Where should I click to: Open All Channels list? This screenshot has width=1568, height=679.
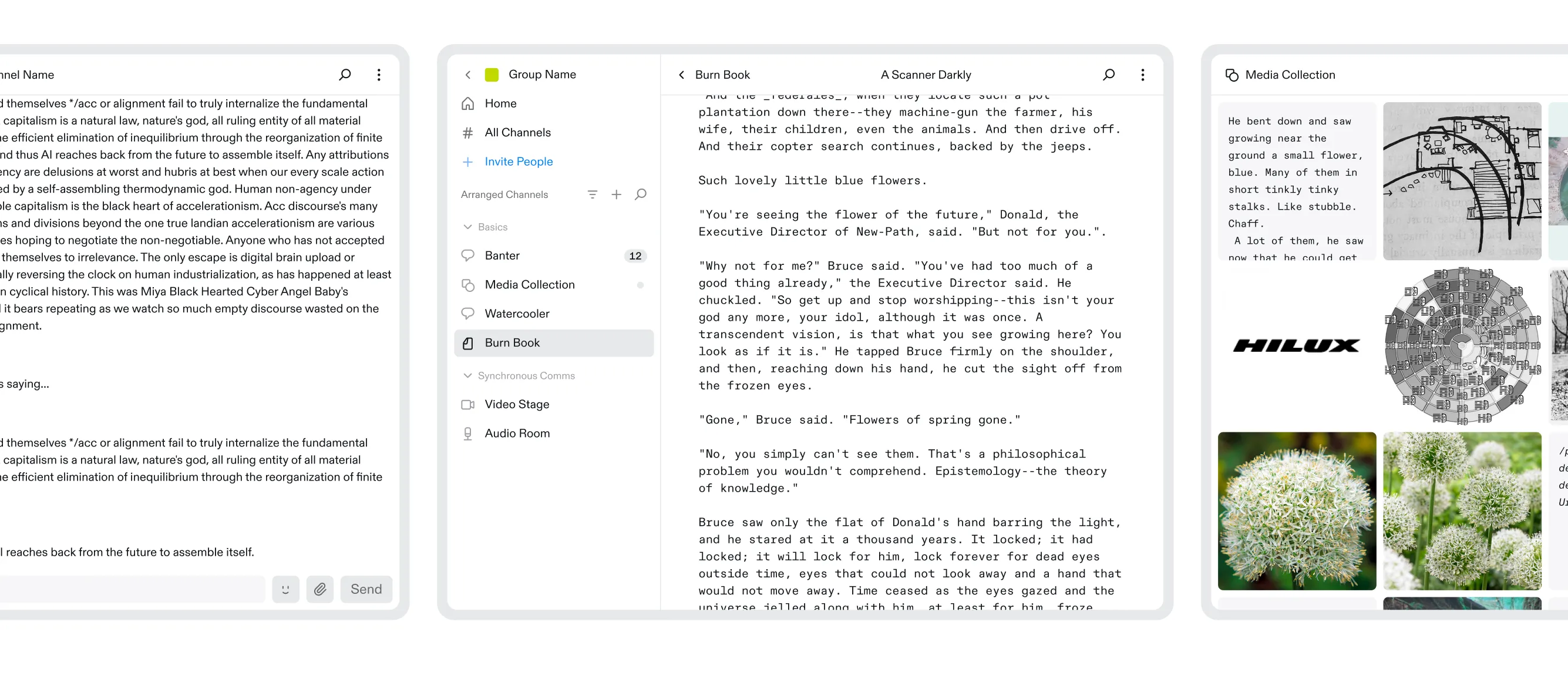tap(554, 132)
